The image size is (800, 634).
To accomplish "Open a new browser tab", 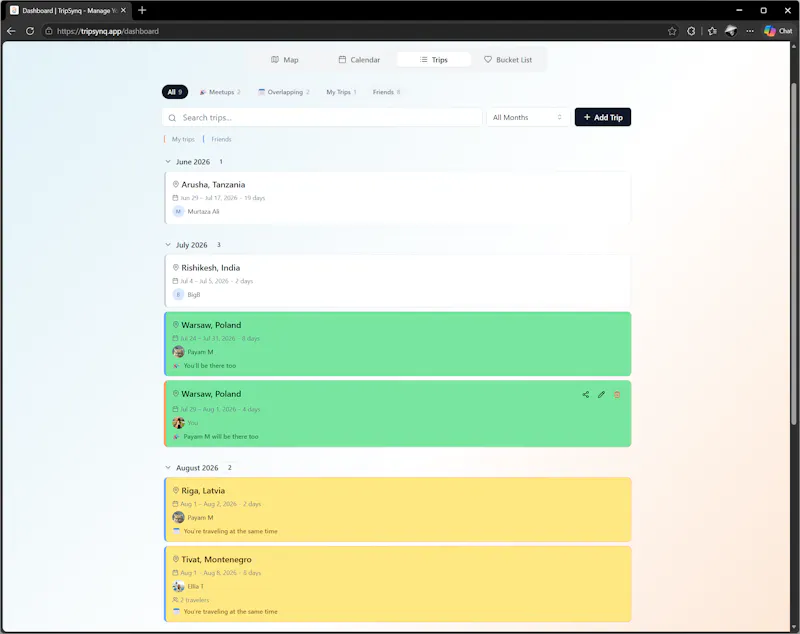I will click(142, 10).
